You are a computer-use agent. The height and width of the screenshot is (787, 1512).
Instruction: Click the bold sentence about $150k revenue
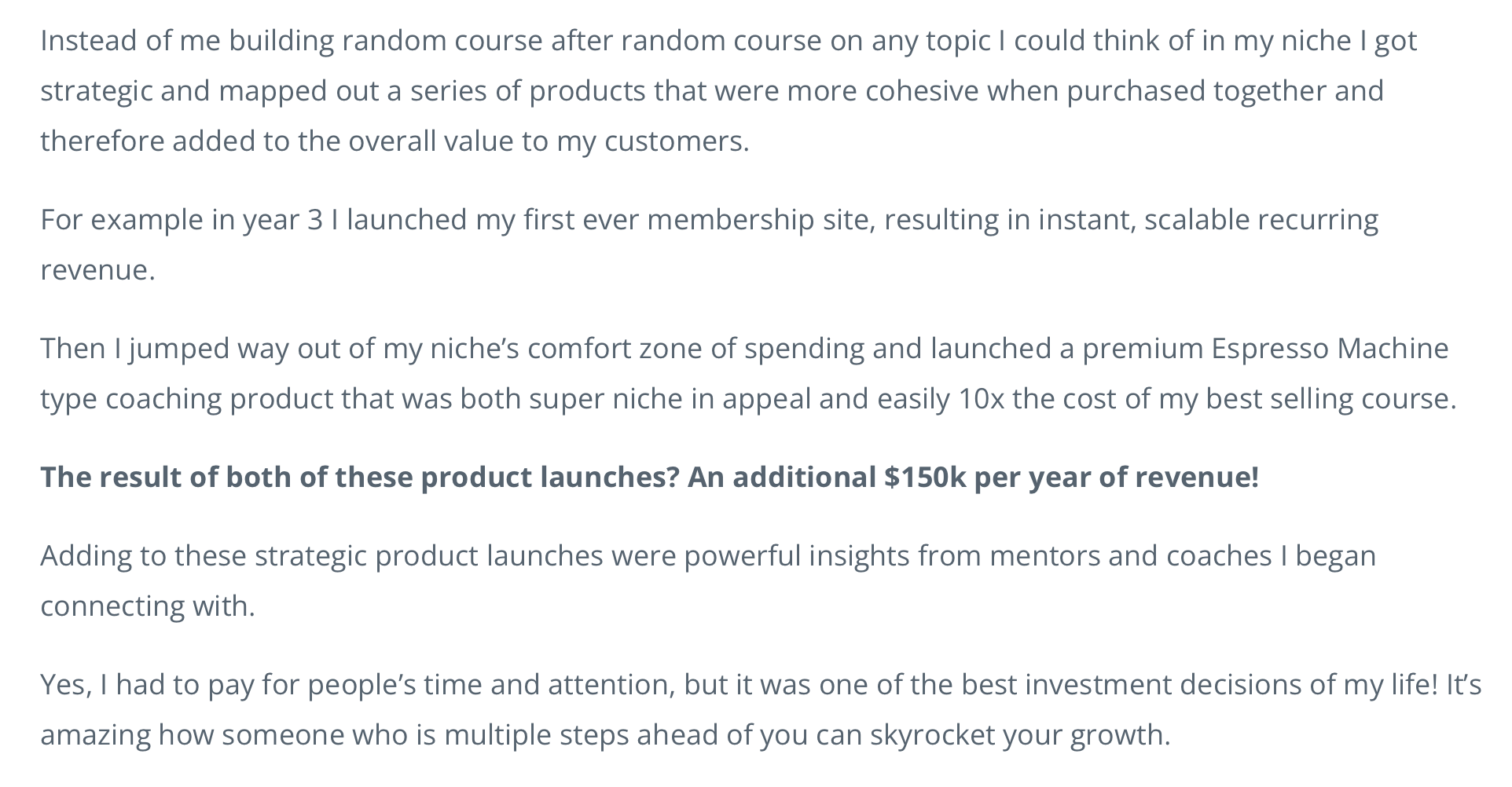(x=649, y=478)
